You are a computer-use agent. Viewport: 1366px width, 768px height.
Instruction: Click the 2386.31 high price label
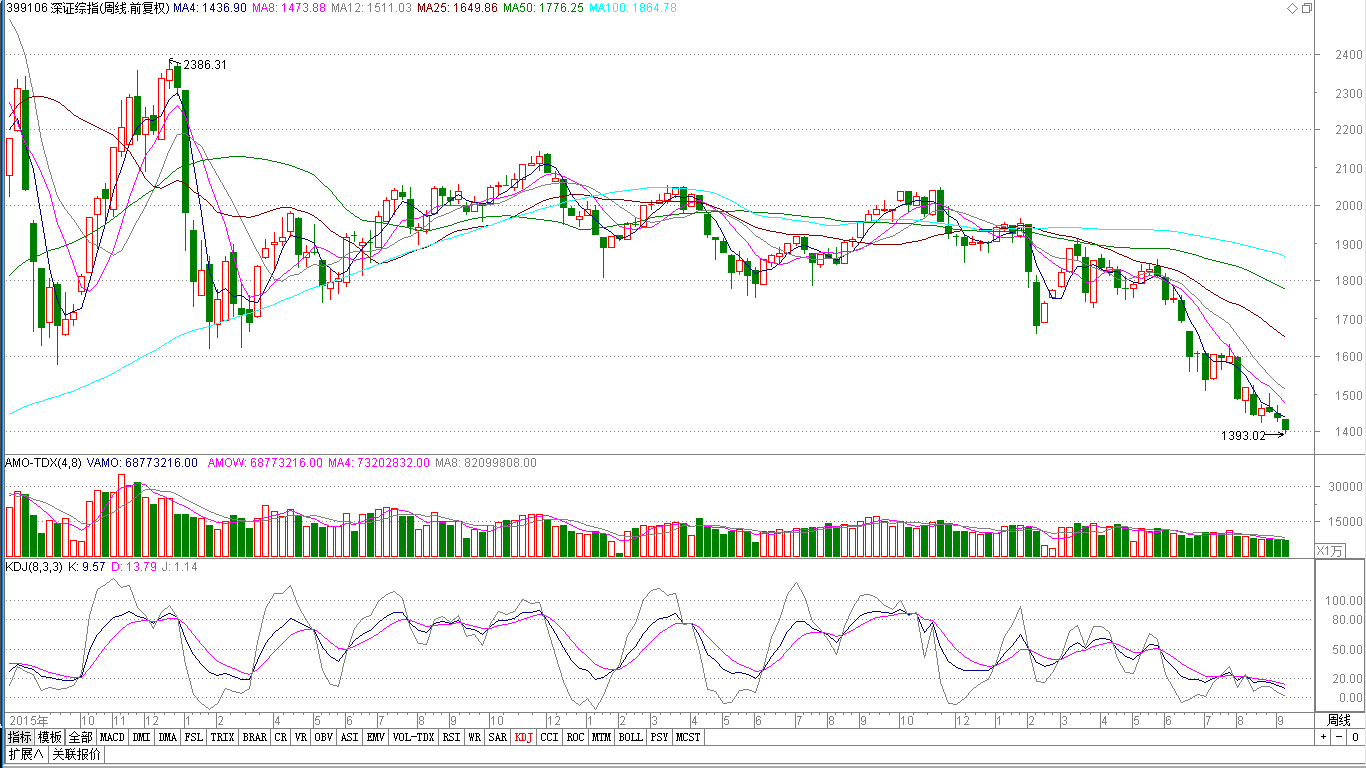coord(205,65)
